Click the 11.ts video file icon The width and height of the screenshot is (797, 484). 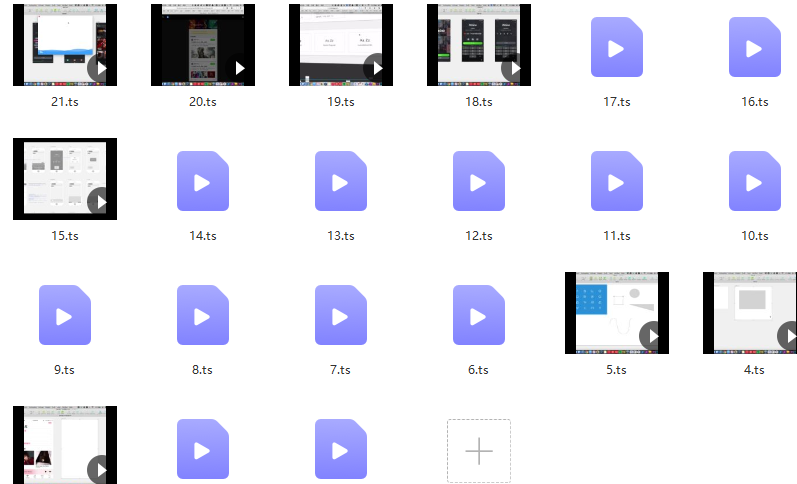(617, 181)
